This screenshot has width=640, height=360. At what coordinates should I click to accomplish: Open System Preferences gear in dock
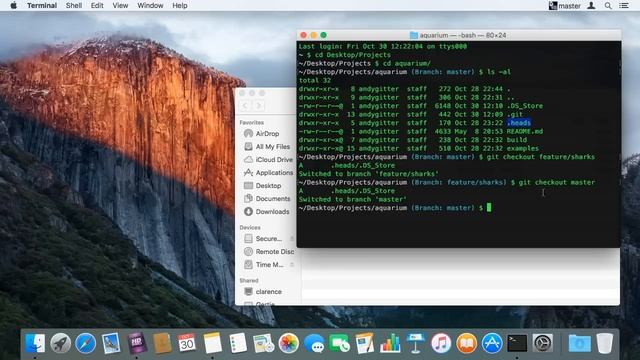pyautogui.click(x=542, y=343)
